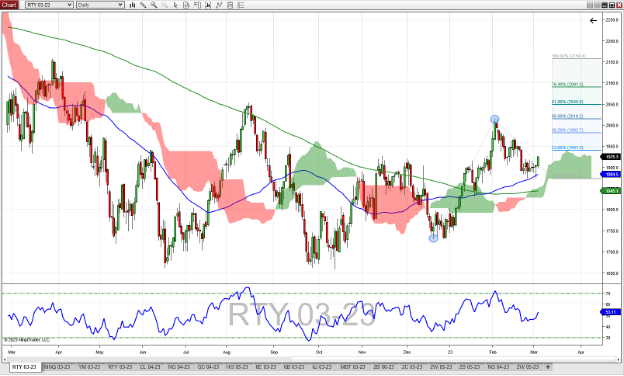Open the drawing tools pencil icon
Screen dimensions: 624x376
[143, 5]
